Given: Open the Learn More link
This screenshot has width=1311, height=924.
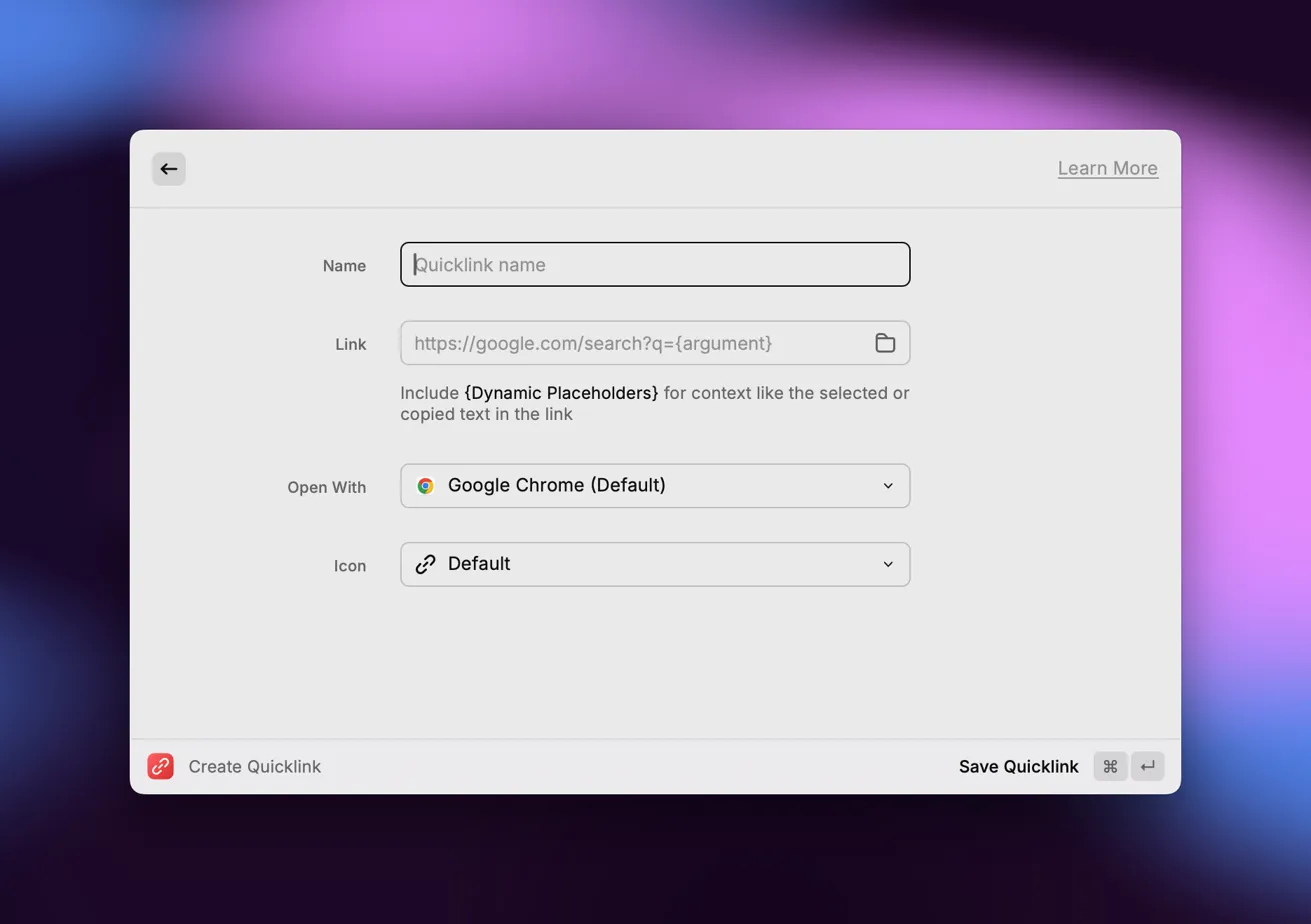Looking at the screenshot, I should tap(1107, 168).
